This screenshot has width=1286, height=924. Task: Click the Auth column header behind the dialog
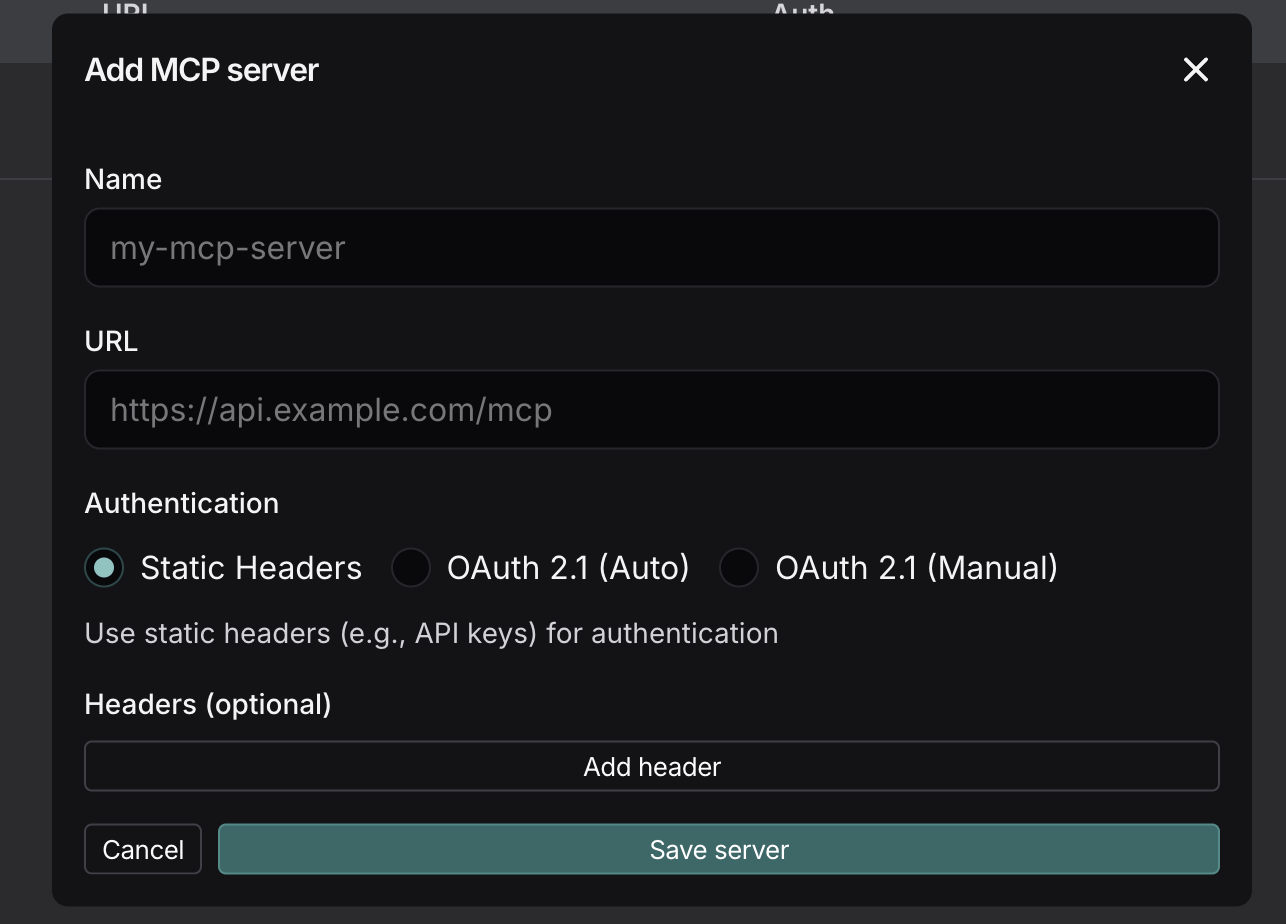pyautogui.click(x=801, y=12)
